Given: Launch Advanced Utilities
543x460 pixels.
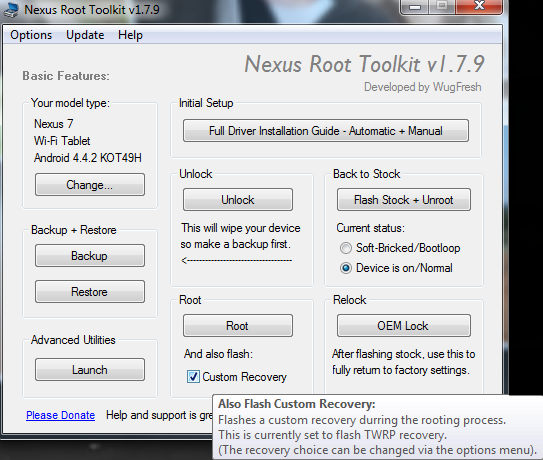Looking at the screenshot, I should (x=90, y=370).
